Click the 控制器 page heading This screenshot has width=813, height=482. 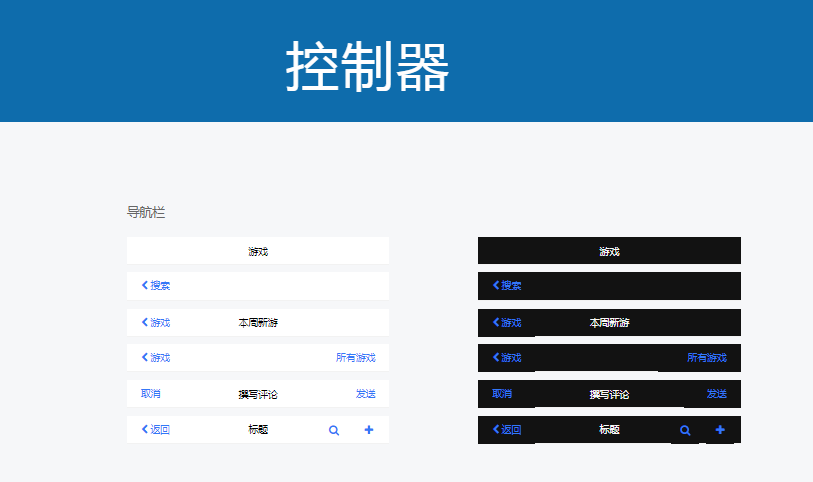[x=368, y=67]
